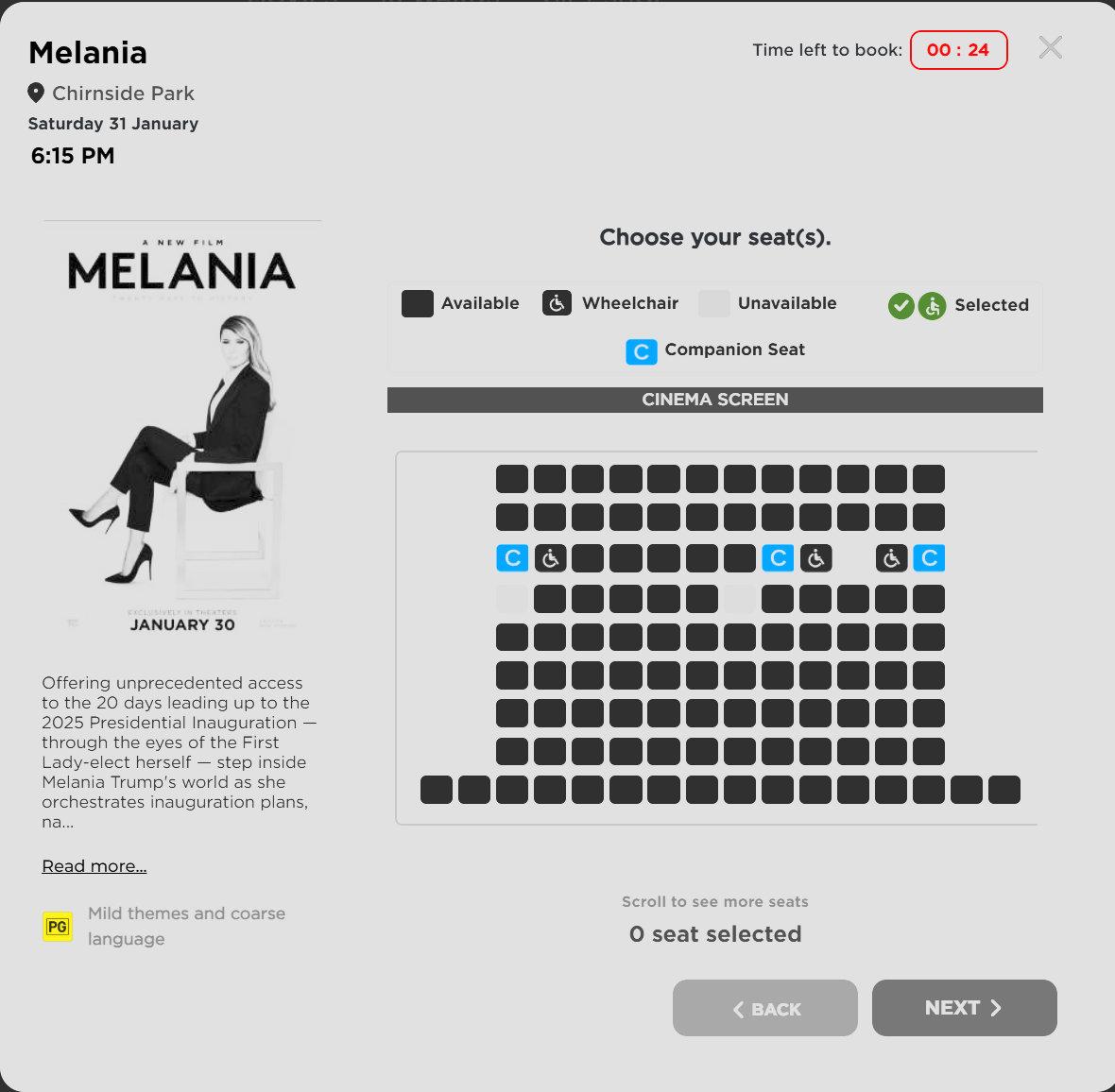Select the rightmost blue companion seat
Screen dimensions: 1115x1092
point(929,558)
